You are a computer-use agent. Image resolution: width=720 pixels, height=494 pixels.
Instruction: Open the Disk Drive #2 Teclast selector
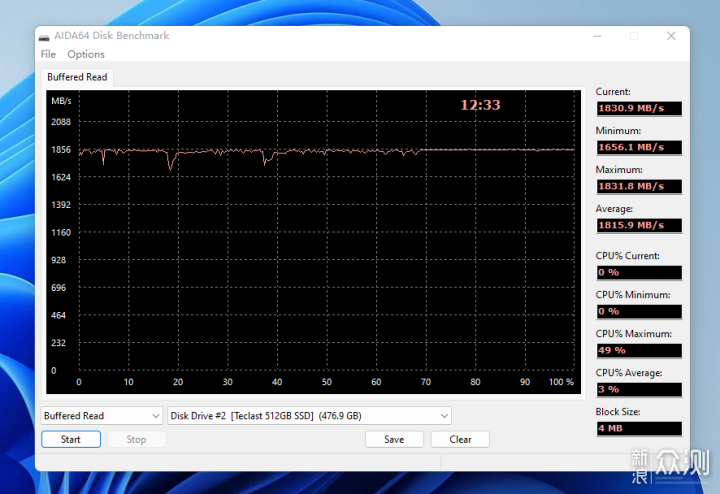coord(309,415)
